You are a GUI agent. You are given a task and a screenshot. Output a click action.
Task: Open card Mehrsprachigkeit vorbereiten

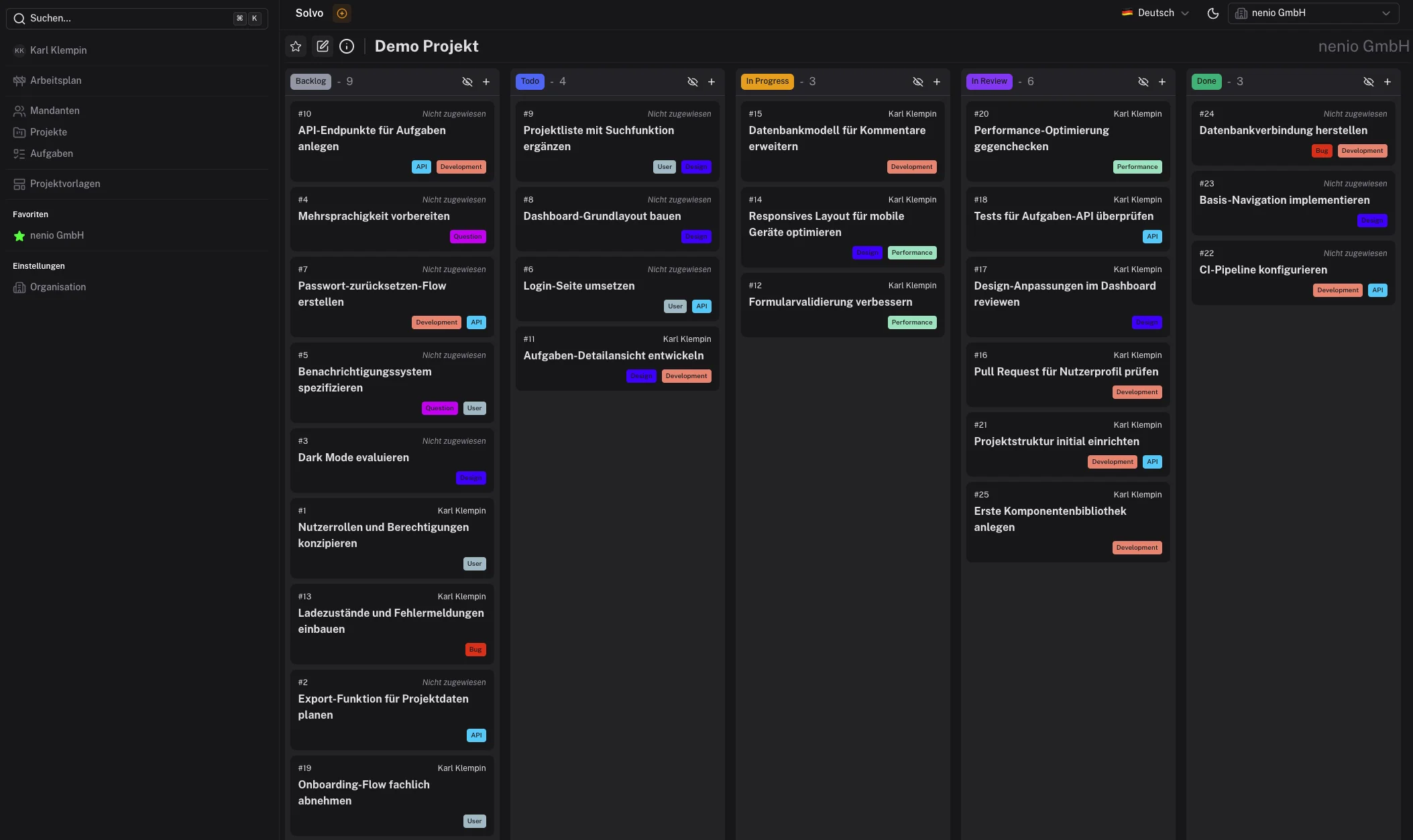[x=392, y=219]
